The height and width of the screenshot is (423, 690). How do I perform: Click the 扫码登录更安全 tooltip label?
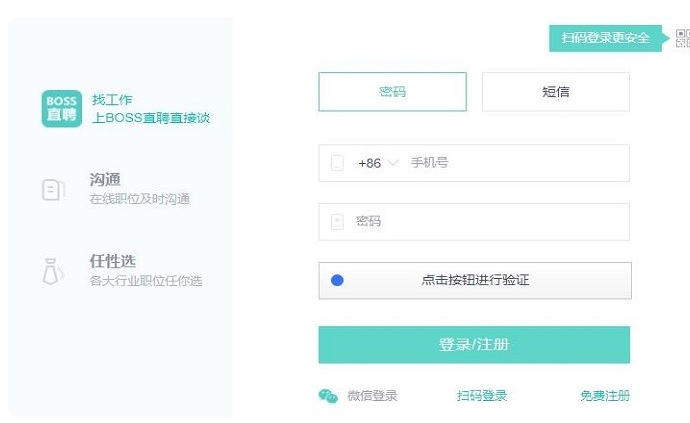[605, 38]
